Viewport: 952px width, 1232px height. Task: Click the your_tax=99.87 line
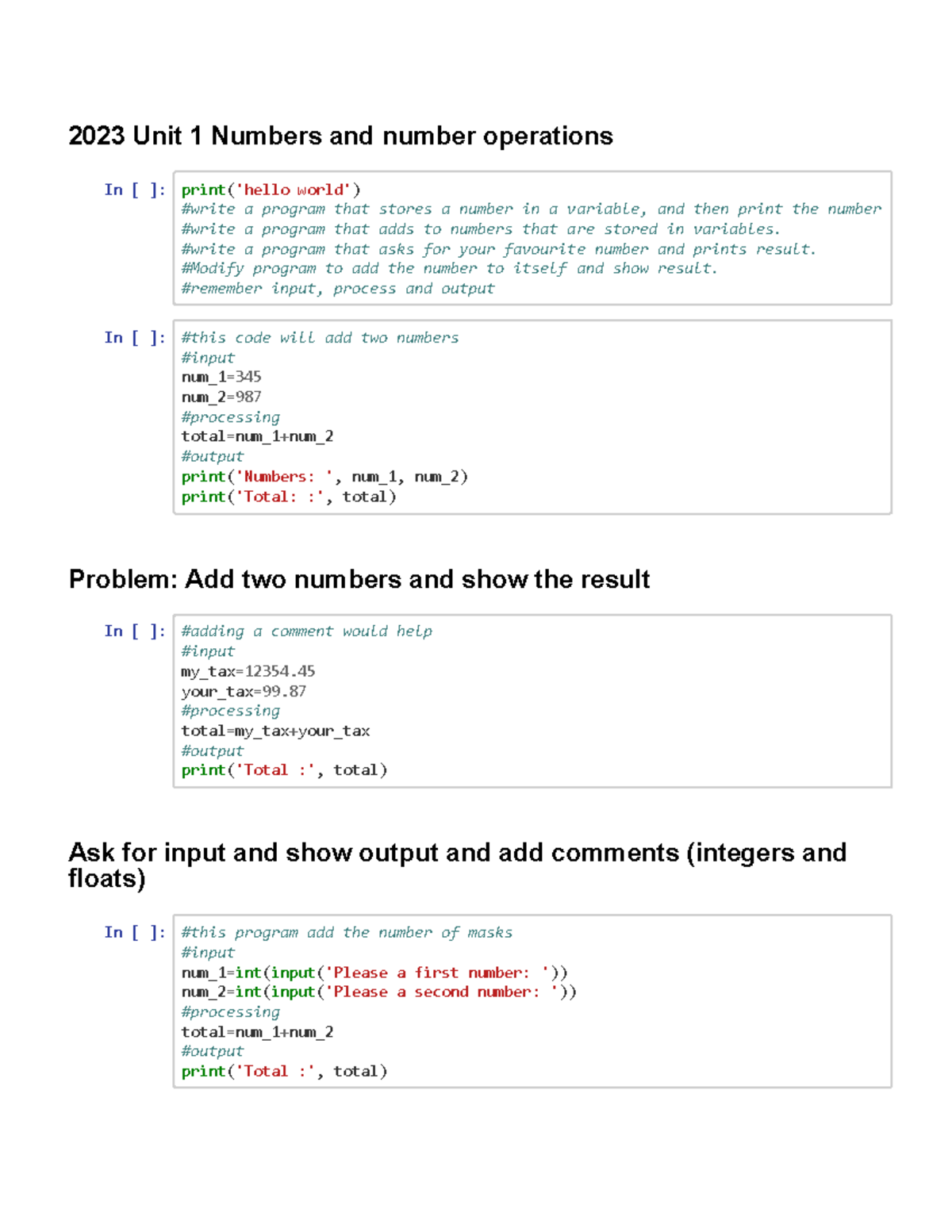244,691
